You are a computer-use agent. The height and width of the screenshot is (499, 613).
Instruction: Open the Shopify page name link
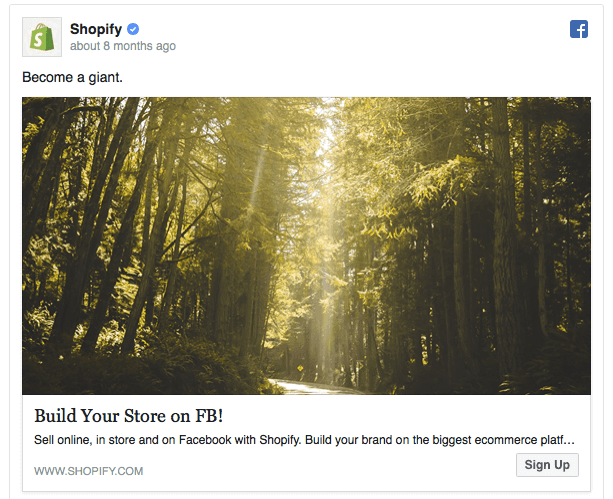click(x=96, y=29)
